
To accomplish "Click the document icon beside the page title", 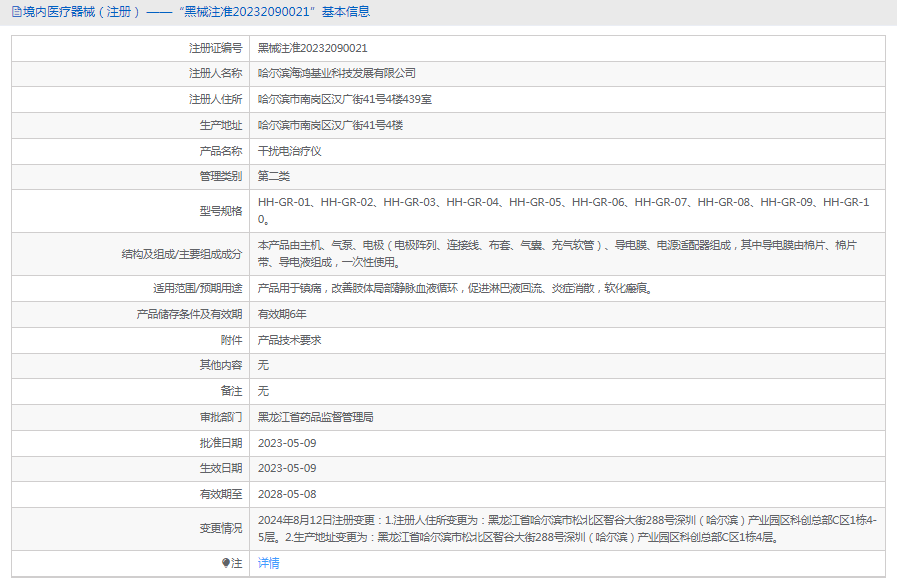I will 17,11.
